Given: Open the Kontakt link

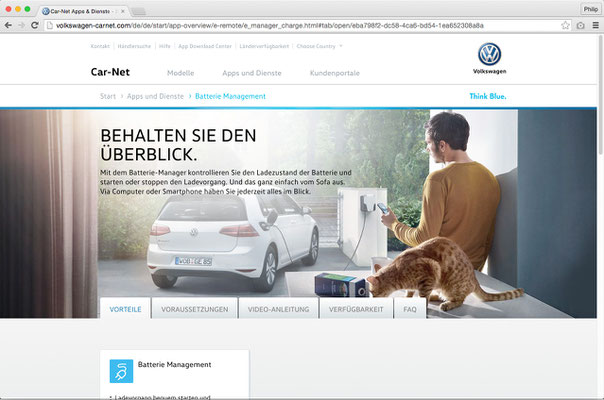Looking at the screenshot, I should click(100, 46).
